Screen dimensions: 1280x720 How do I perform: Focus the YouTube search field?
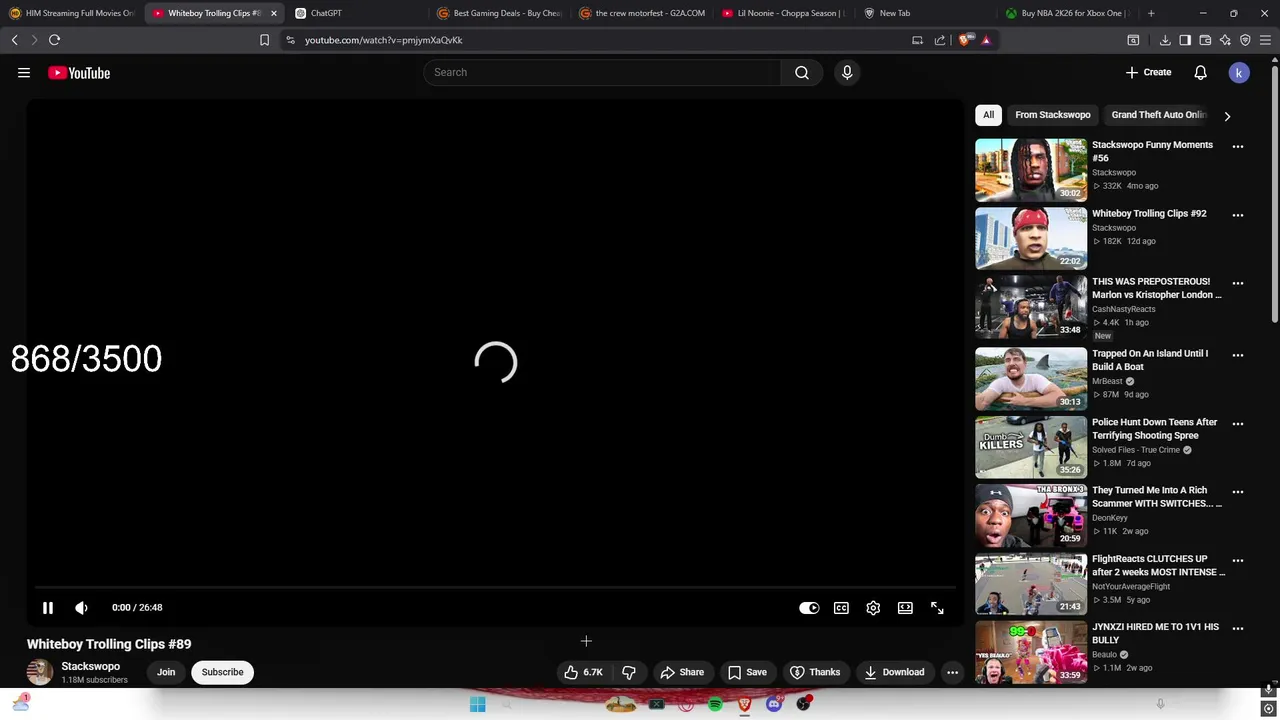pyautogui.click(x=602, y=72)
